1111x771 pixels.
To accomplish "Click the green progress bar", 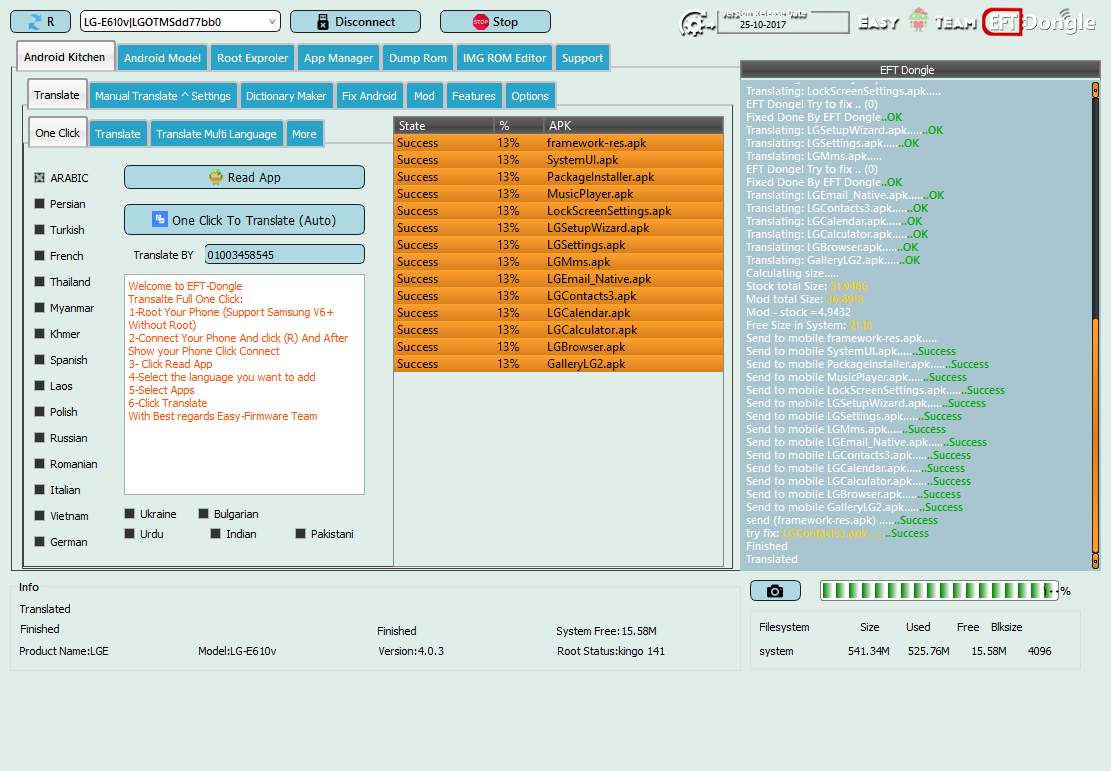I will 939,590.
